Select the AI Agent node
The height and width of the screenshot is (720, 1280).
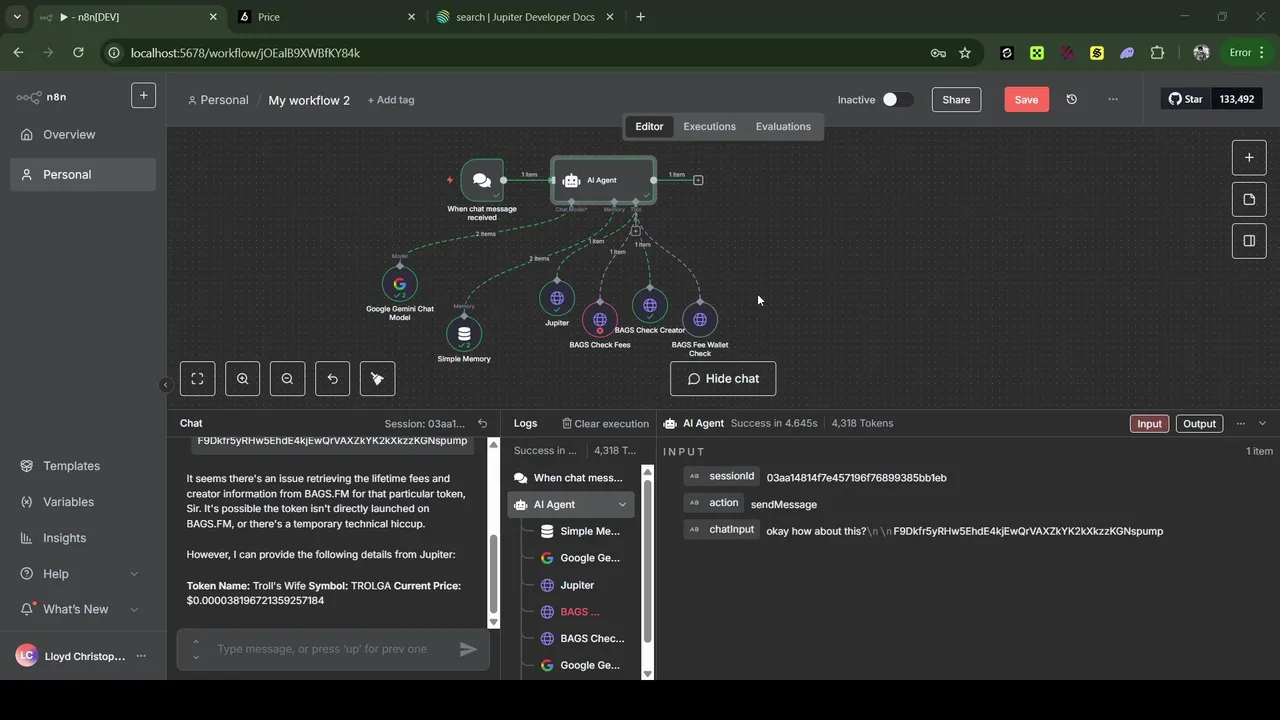tap(604, 180)
